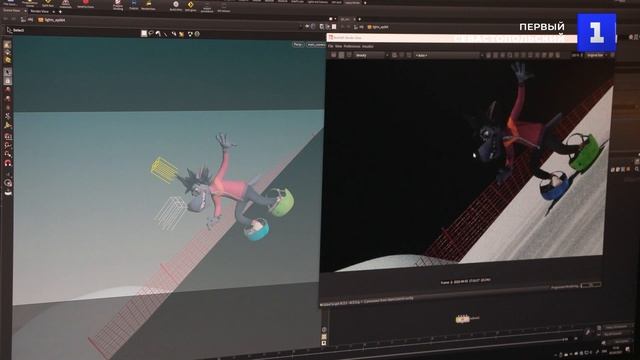The width and height of the screenshot is (640, 360).
Task: Click the yellow triangle handle icon in left toolbar
Action: click(x=8, y=125)
